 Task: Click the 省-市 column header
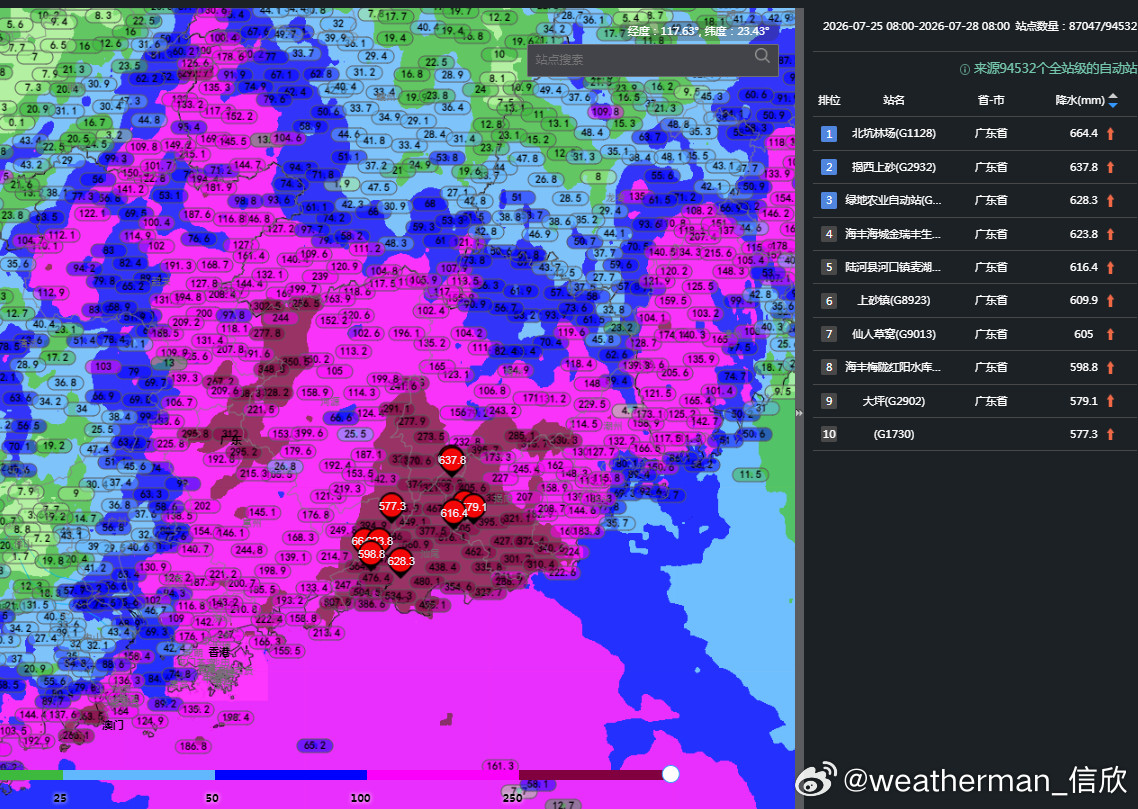tap(991, 100)
